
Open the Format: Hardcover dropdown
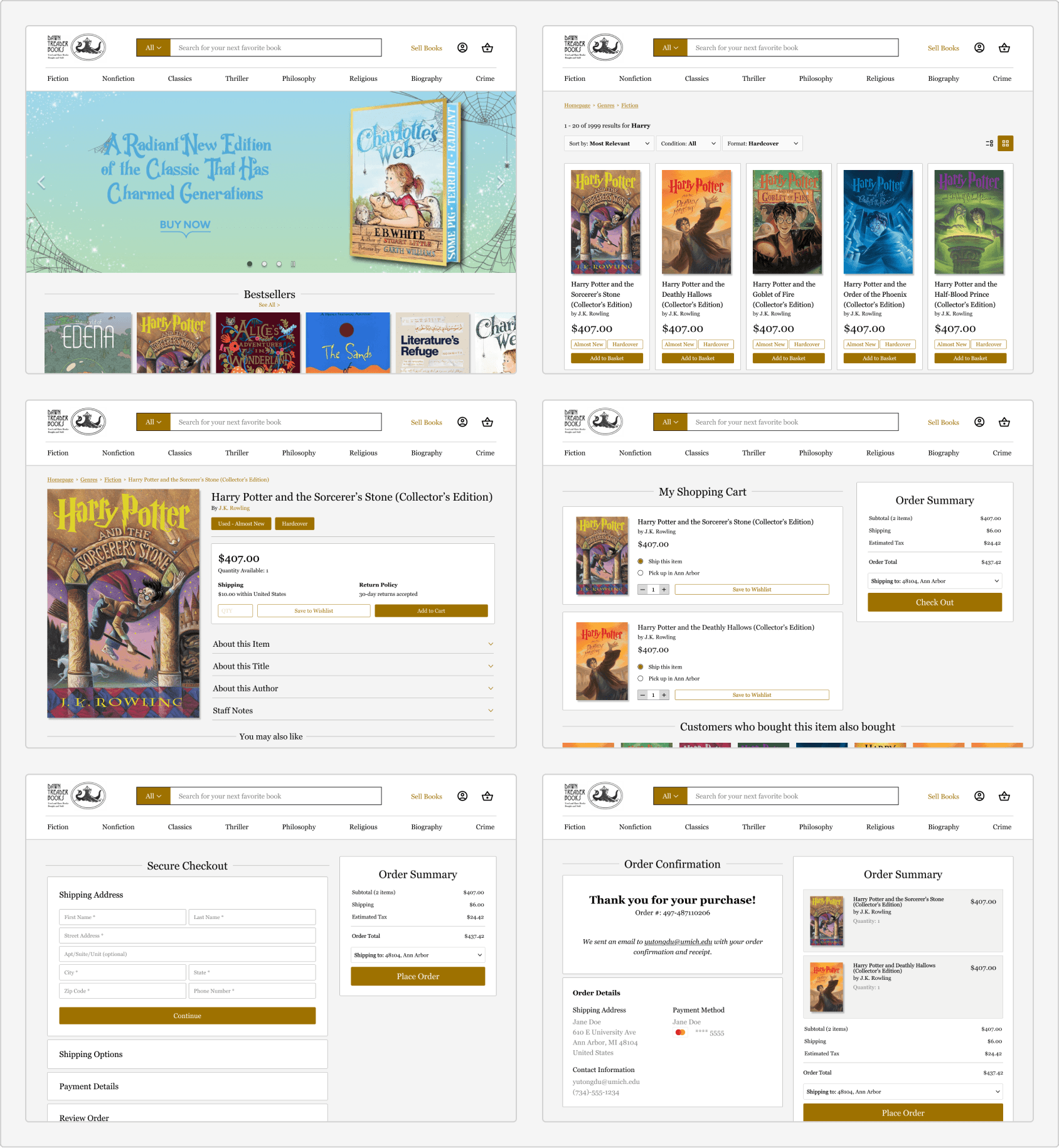click(762, 144)
